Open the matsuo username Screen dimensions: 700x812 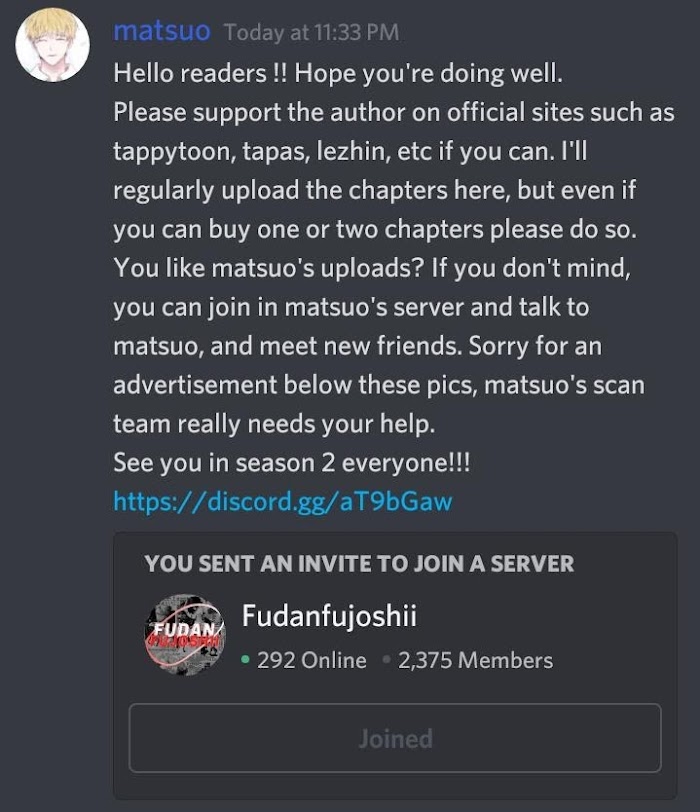click(162, 31)
